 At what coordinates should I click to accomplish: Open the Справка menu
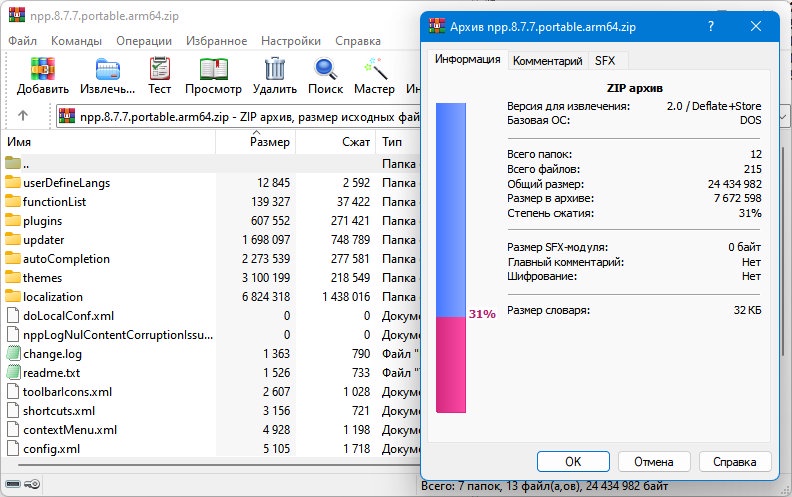point(358,41)
